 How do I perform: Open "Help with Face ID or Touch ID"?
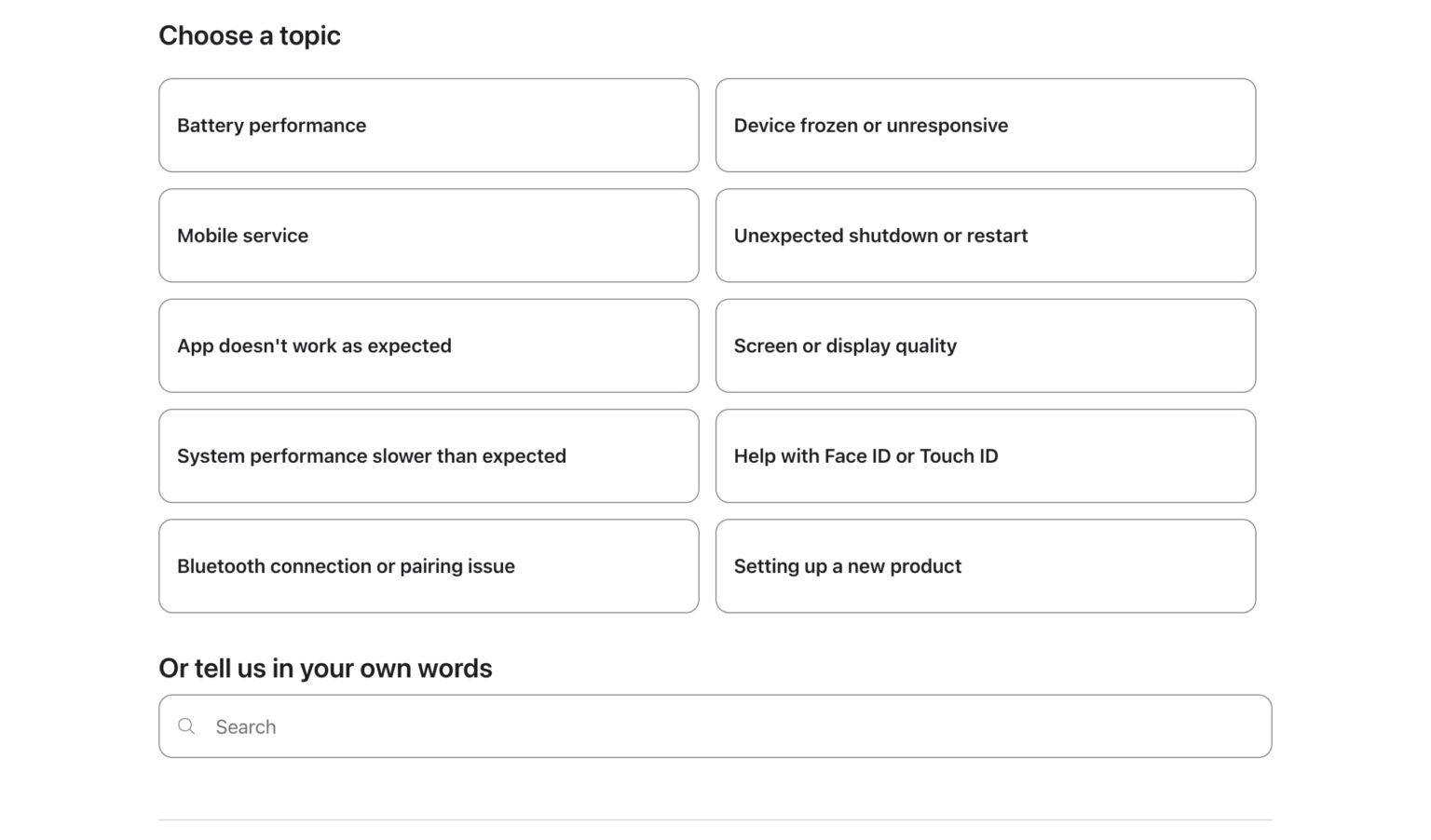click(x=986, y=455)
